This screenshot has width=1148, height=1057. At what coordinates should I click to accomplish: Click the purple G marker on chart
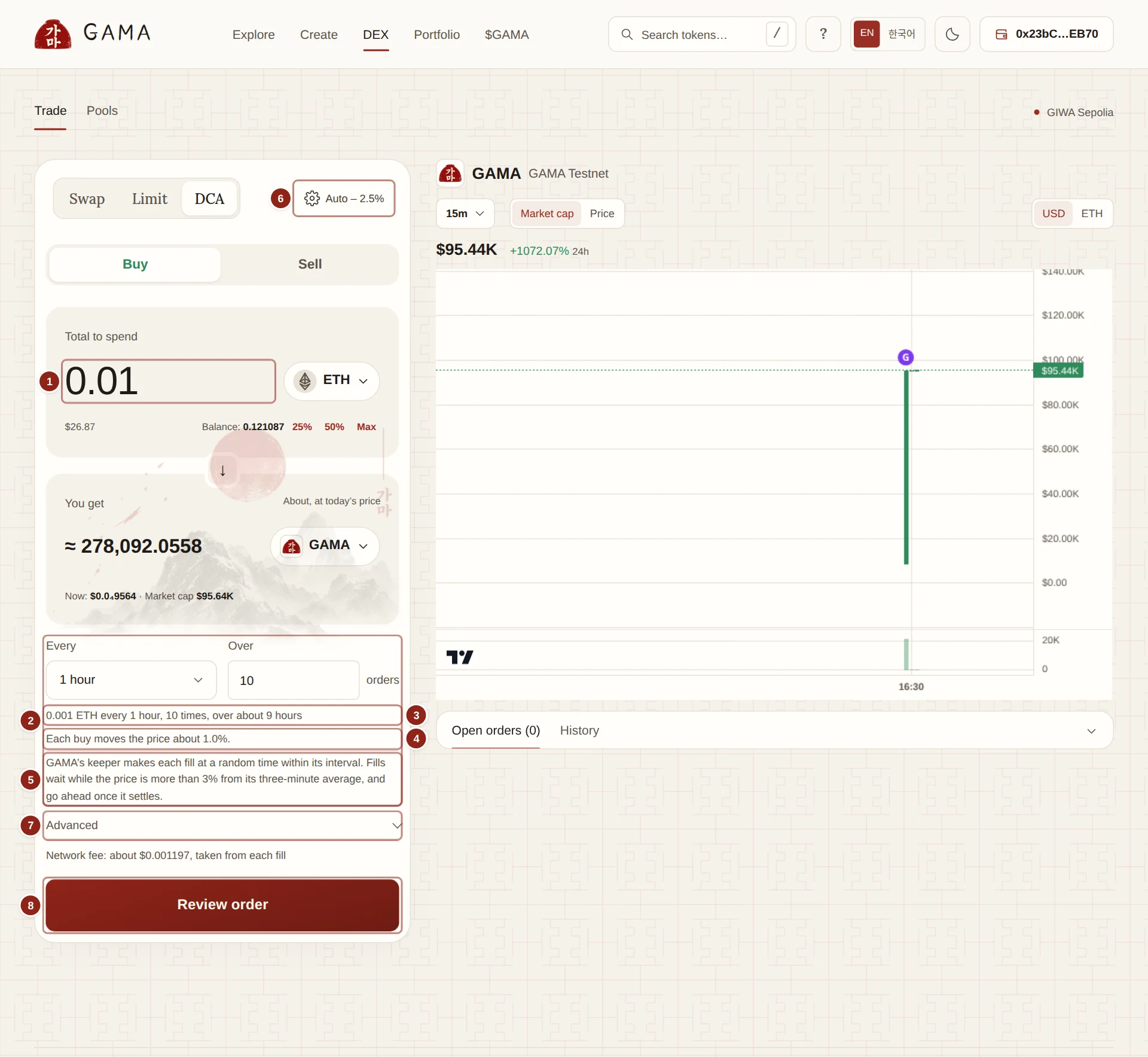[x=906, y=358]
